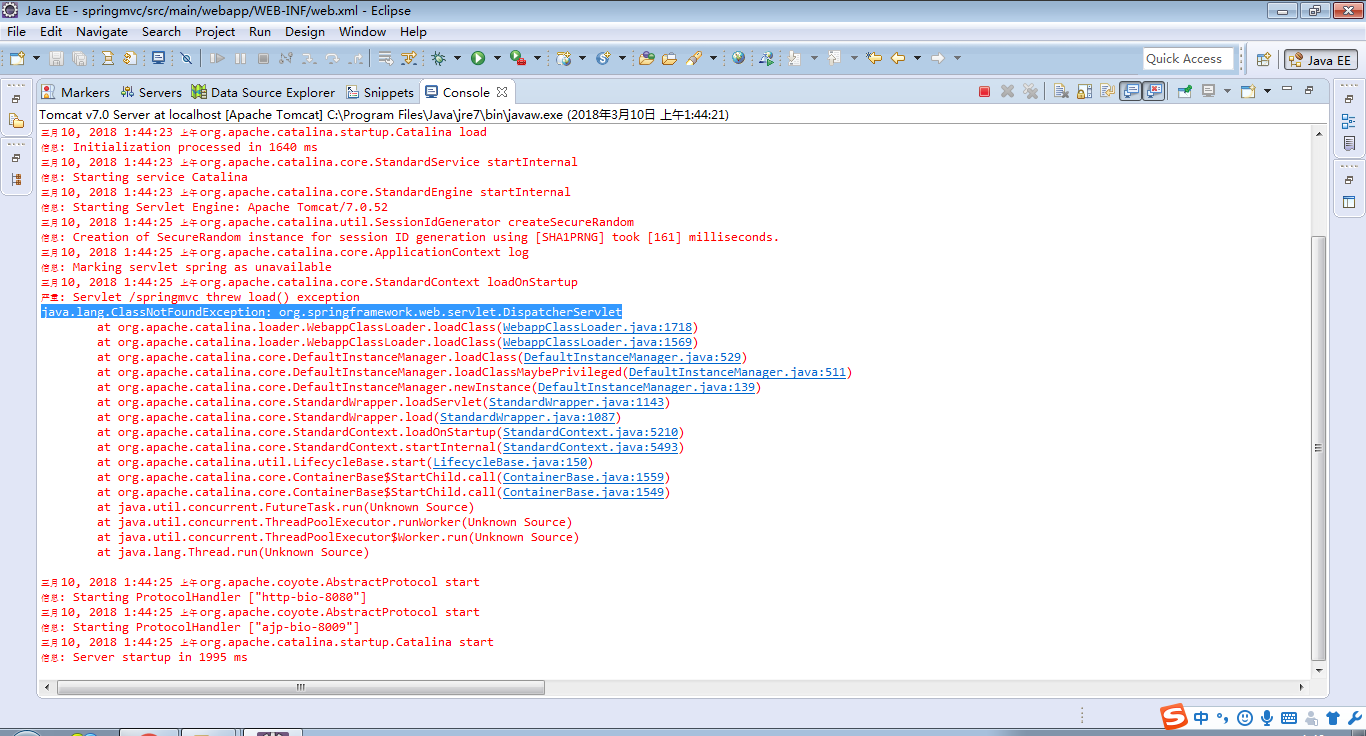Viewport: 1366px width, 736px height.
Task: Click the red Terminate button in Console
Action: click(x=984, y=91)
